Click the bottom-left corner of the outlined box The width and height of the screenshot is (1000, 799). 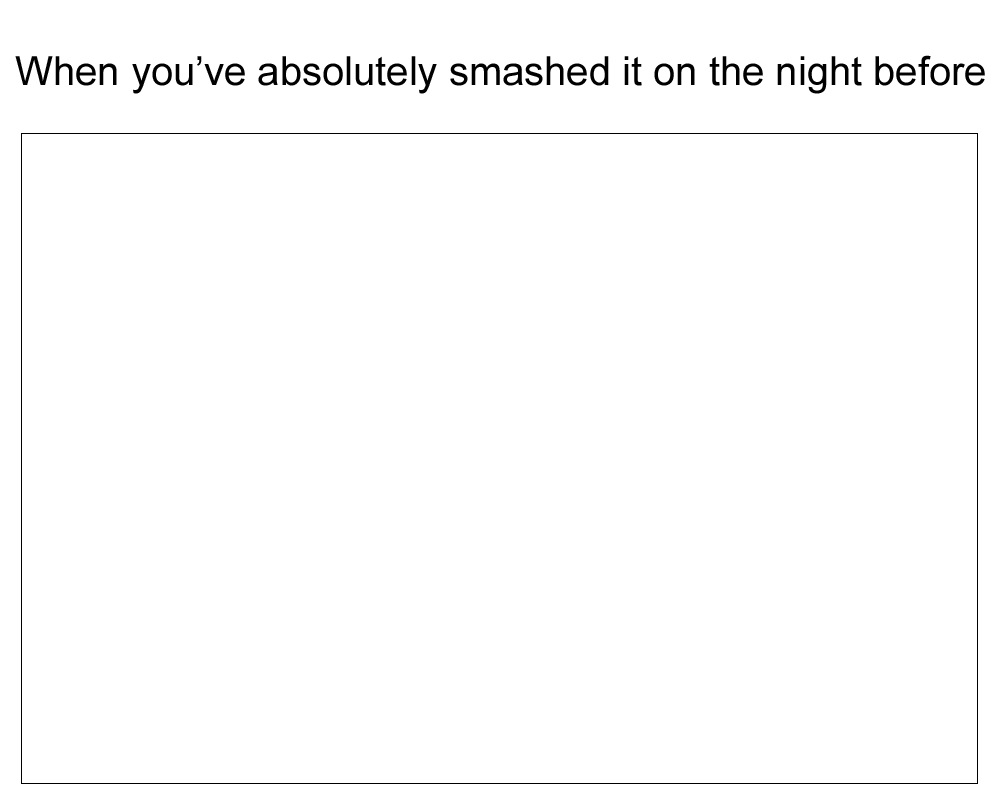[22, 783]
